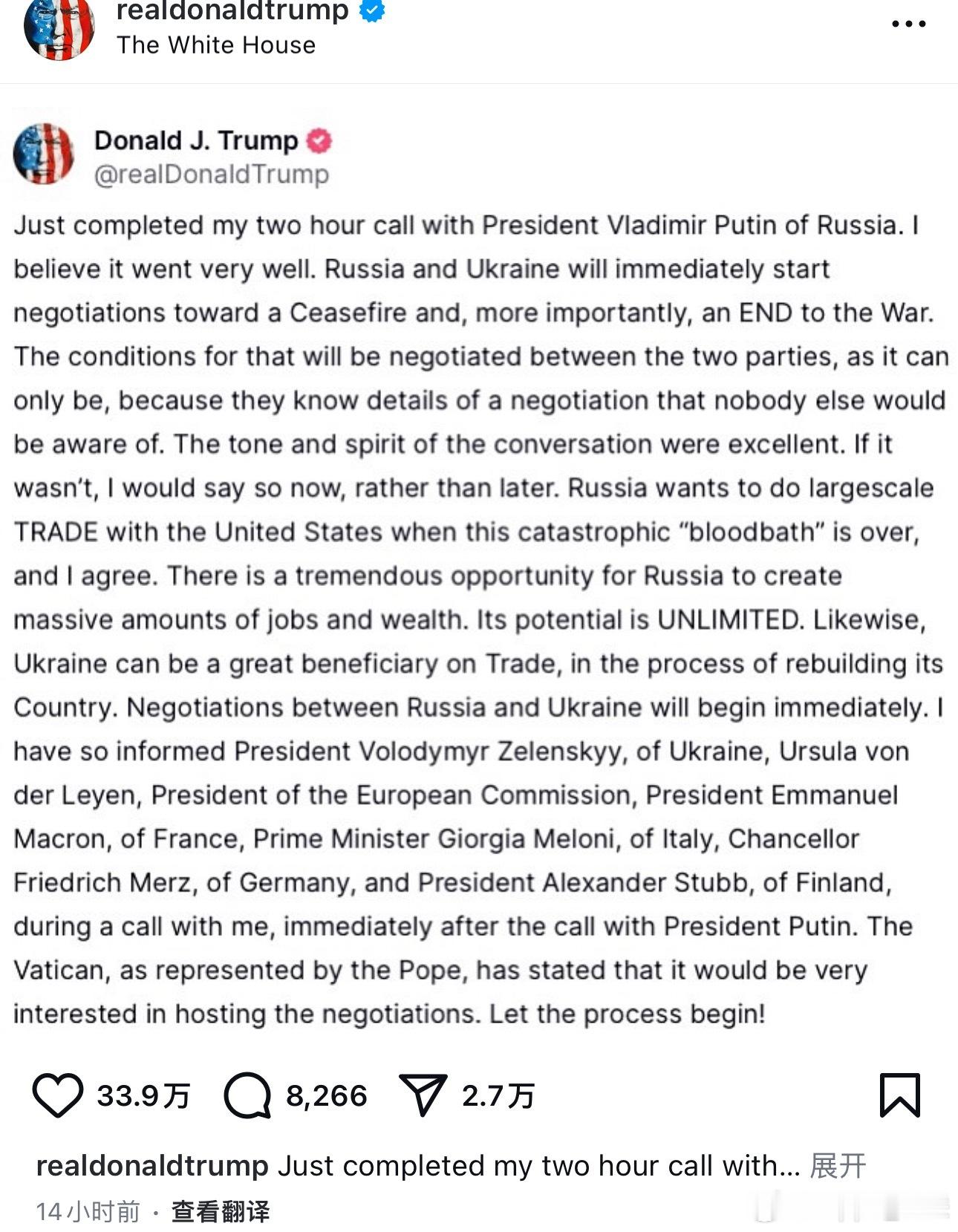The width and height of the screenshot is (958, 1232).
Task: Tap the avatar inside the embedded post
Action: (44, 154)
